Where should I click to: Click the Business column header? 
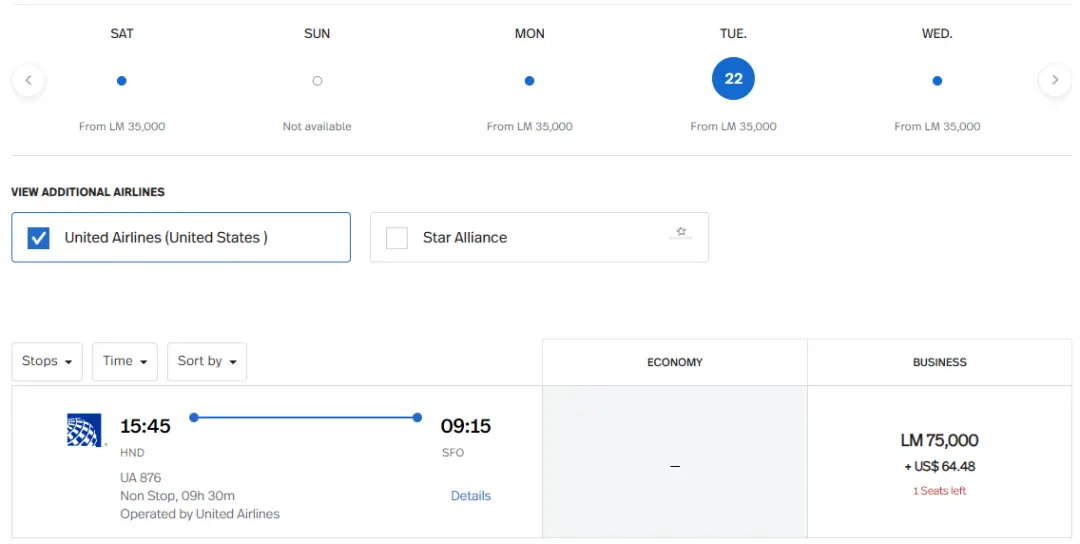point(939,362)
